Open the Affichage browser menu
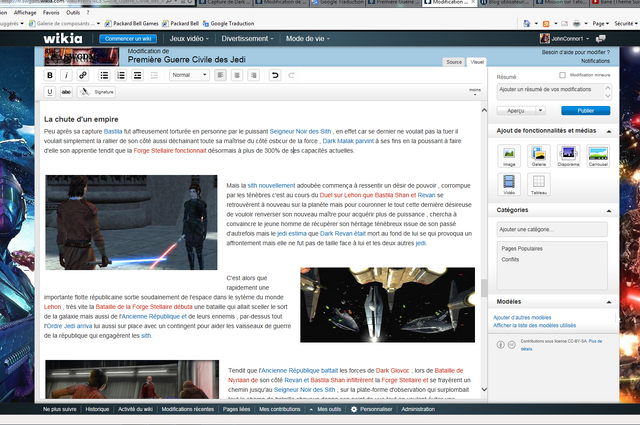640x425 pixels. tap(25, 13)
